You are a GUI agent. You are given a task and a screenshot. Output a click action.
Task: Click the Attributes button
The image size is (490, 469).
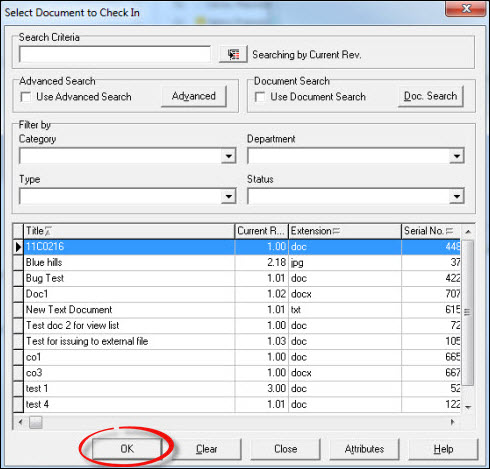point(364,449)
